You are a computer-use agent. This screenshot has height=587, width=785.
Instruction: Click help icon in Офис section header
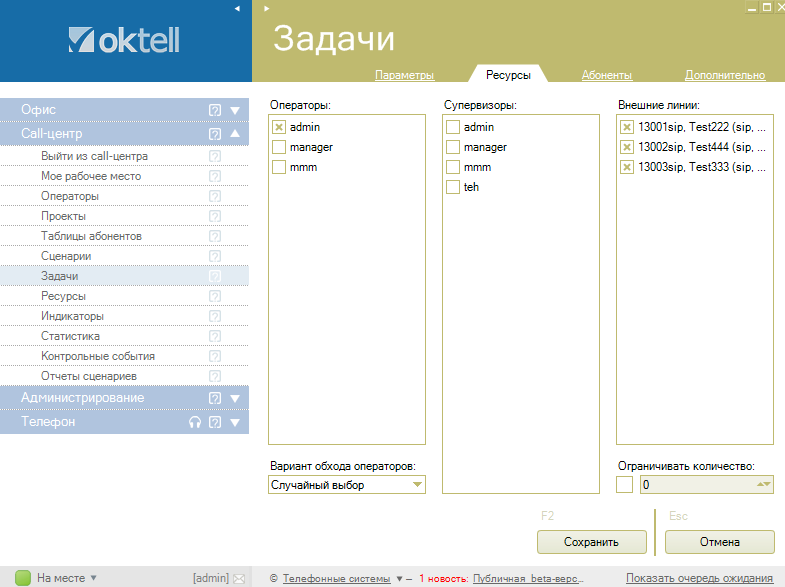[x=214, y=110]
